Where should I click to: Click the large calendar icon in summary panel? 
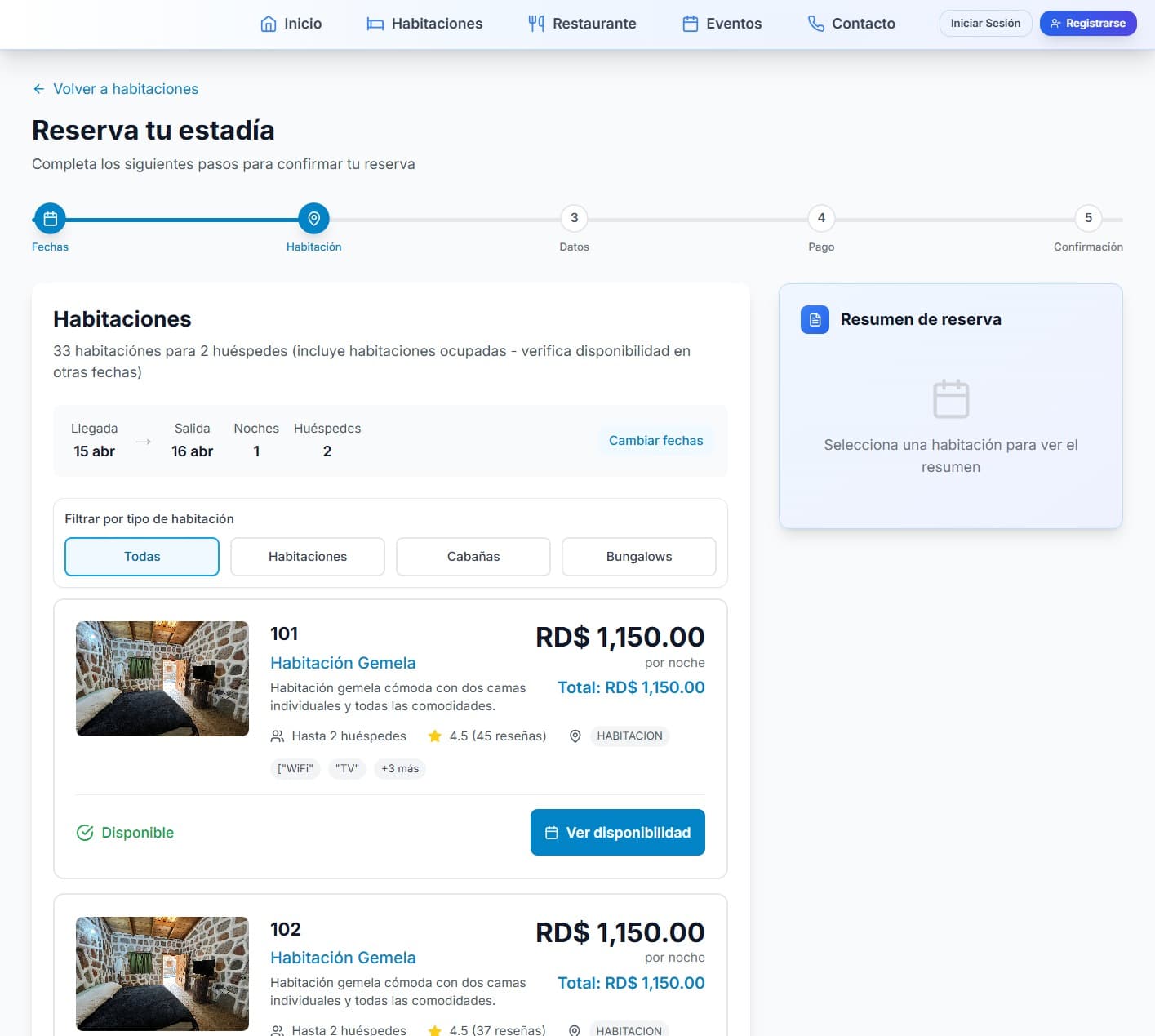click(x=950, y=399)
